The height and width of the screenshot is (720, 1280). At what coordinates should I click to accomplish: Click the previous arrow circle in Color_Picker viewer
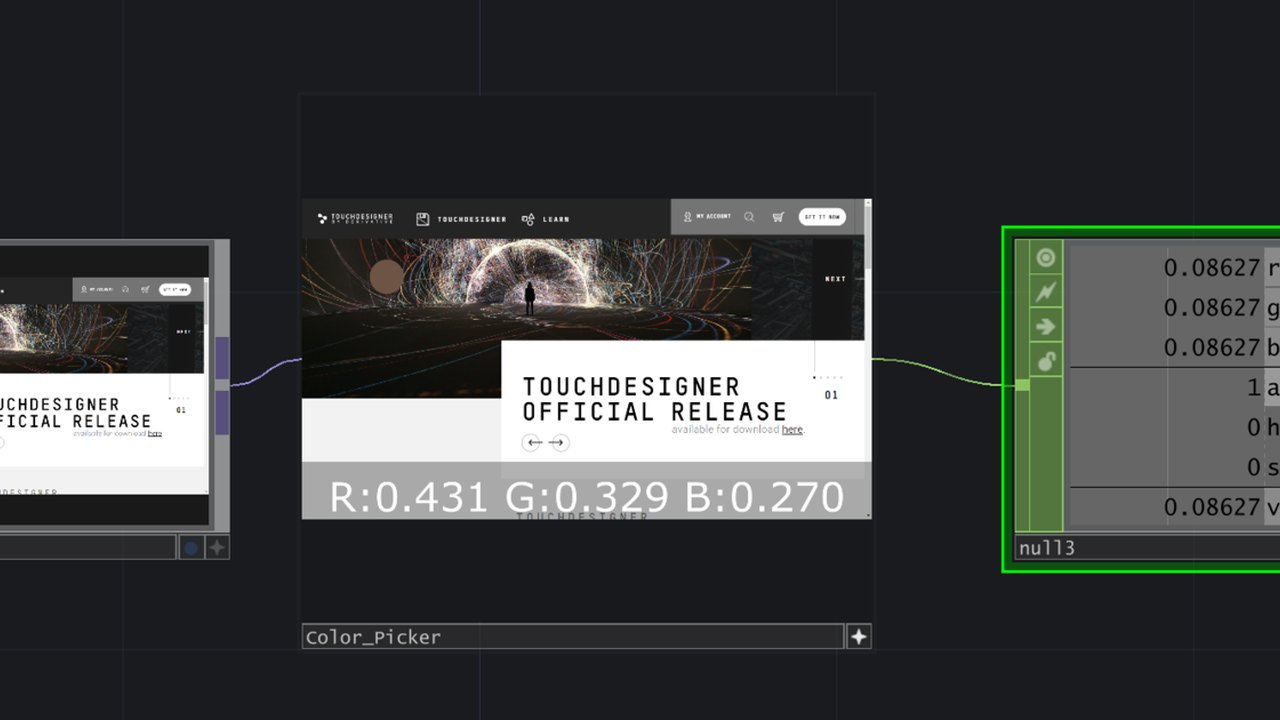532,442
